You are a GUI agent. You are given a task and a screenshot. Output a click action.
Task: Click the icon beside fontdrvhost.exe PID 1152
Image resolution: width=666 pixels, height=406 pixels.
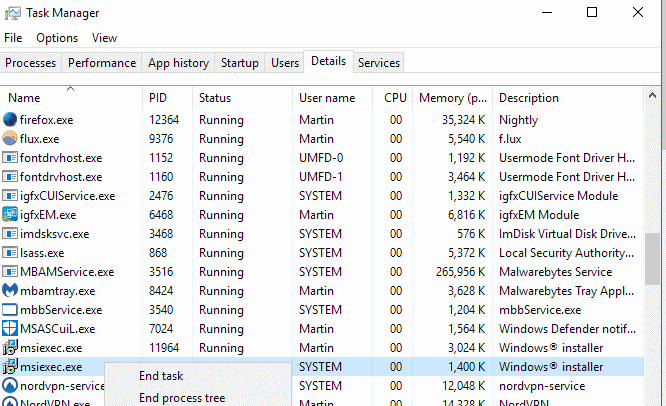(10, 158)
